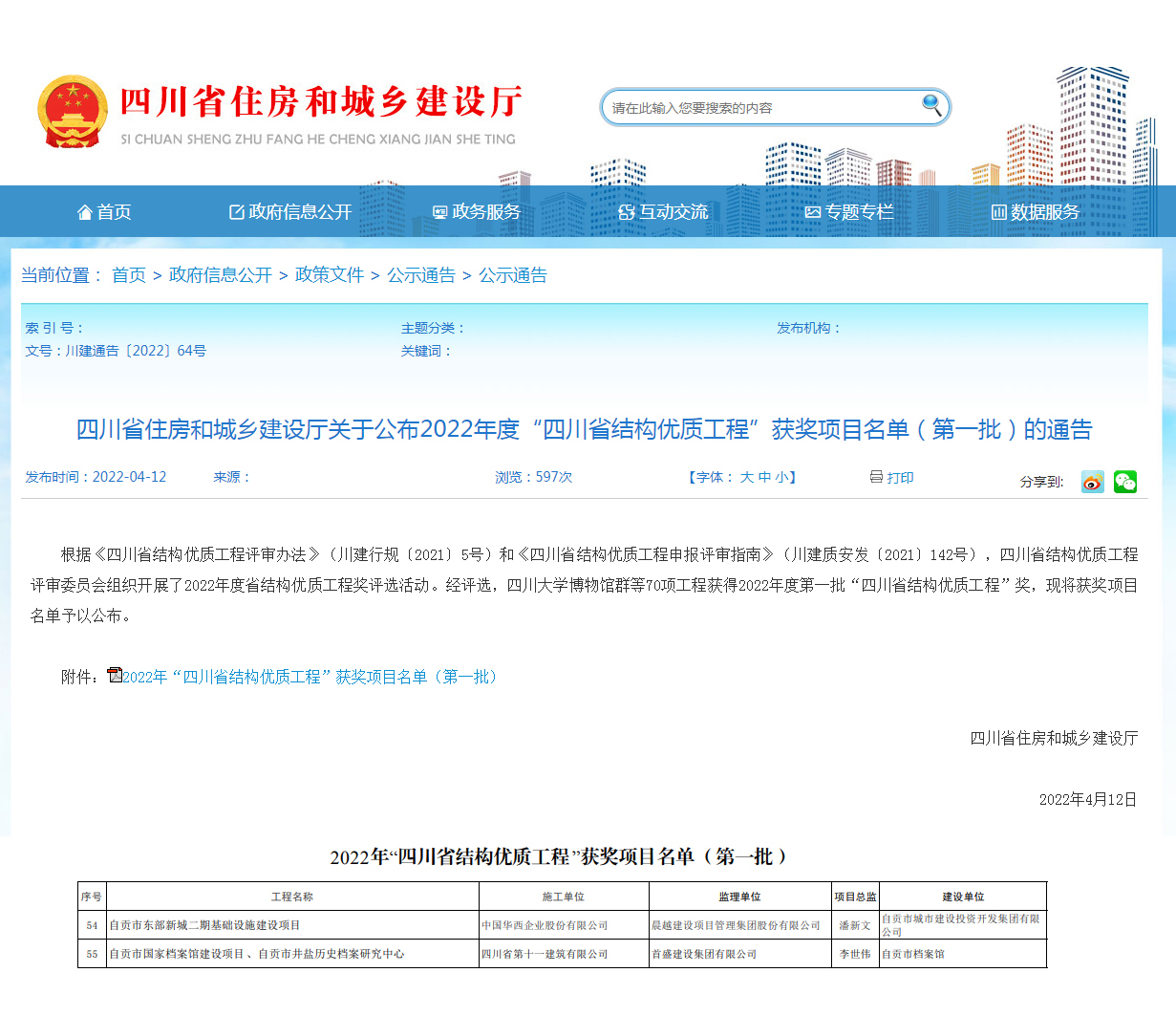Click table cell 中国华西企业股份有限公司
Viewport: 1176px width, 1016px height.
pos(545,925)
